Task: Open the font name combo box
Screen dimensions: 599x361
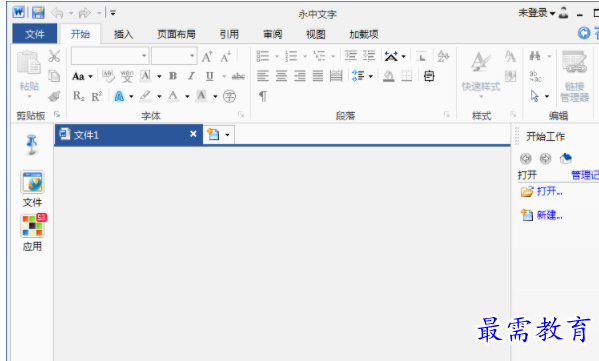Action: [110, 56]
